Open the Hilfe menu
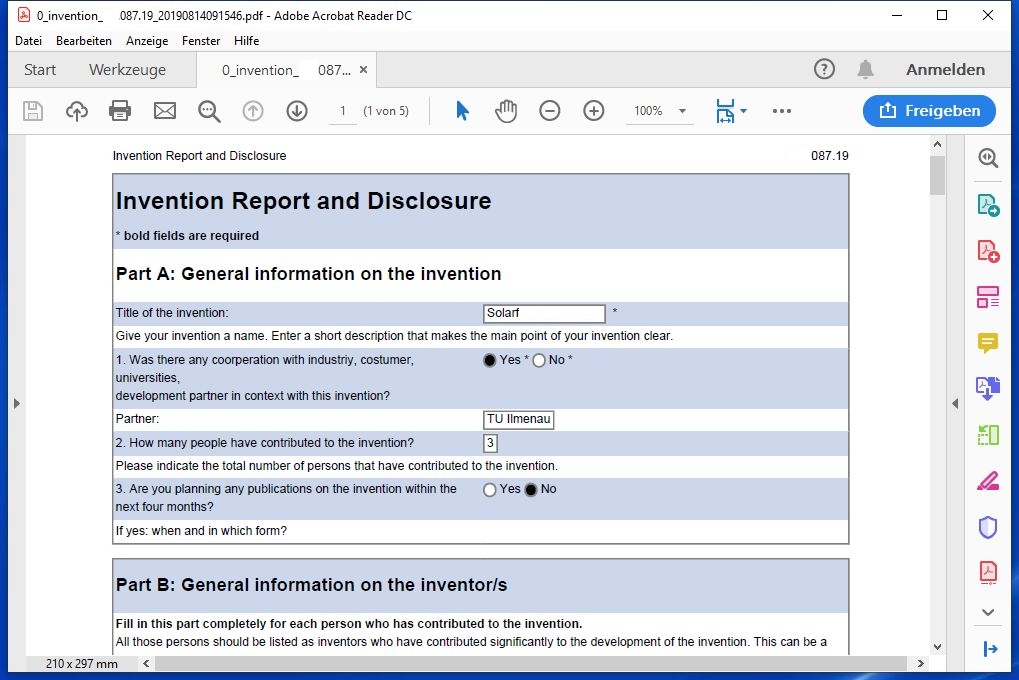This screenshot has height=680, width=1019. click(x=246, y=41)
